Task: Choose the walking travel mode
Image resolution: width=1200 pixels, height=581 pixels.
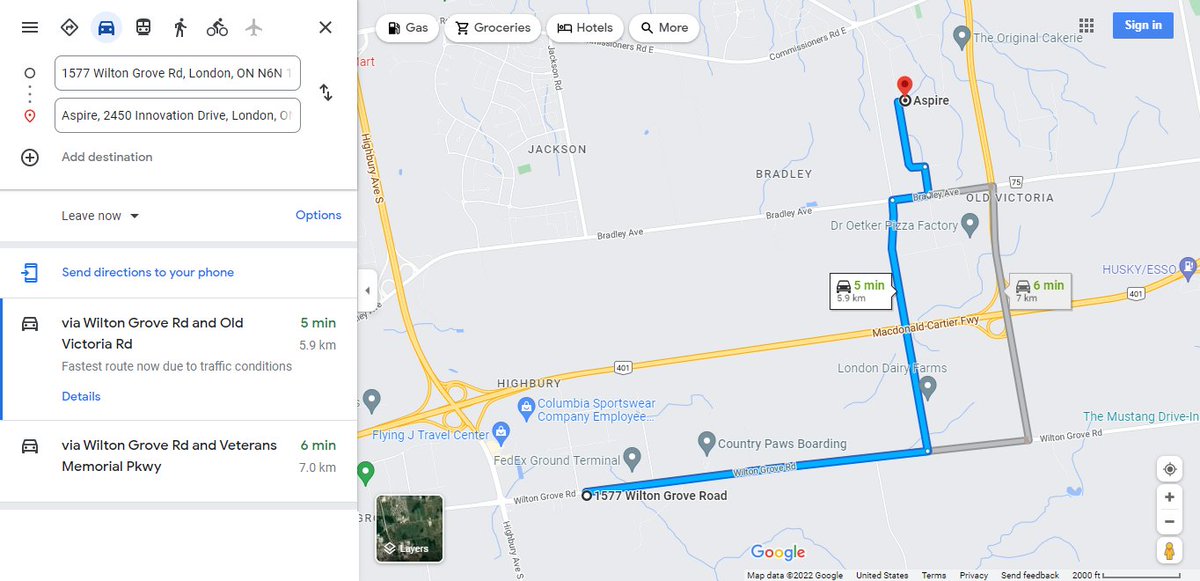Action: point(180,27)
